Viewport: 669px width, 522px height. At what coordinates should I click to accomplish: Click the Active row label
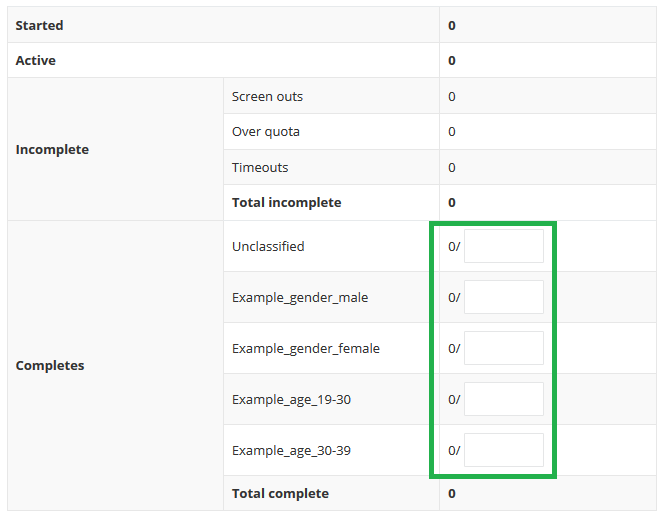coord(36,61)
